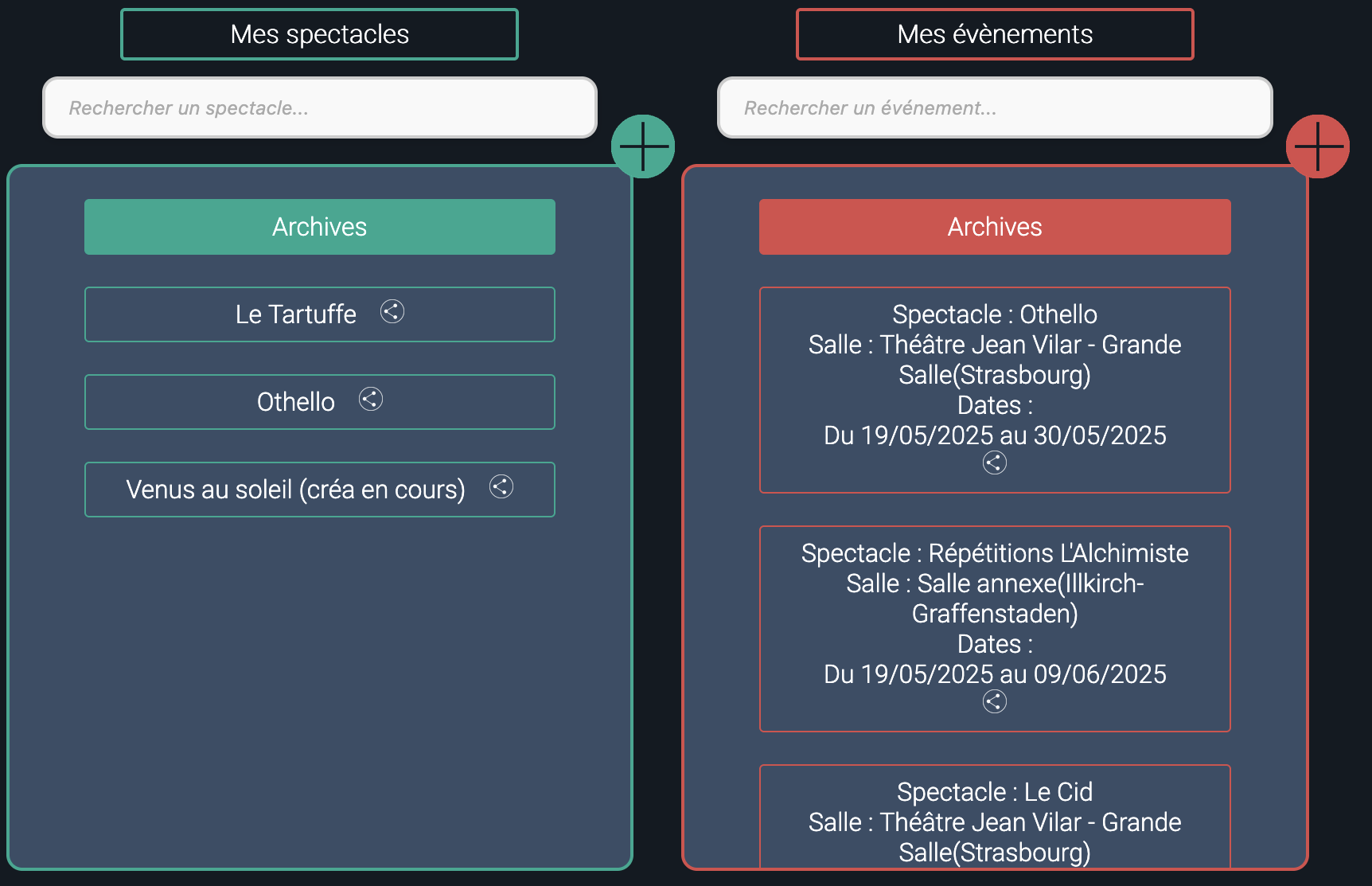Viewport: 1372px width, 886px height.
Task: Click the Rechercher un spectacle search field
Action: (319, 107)
